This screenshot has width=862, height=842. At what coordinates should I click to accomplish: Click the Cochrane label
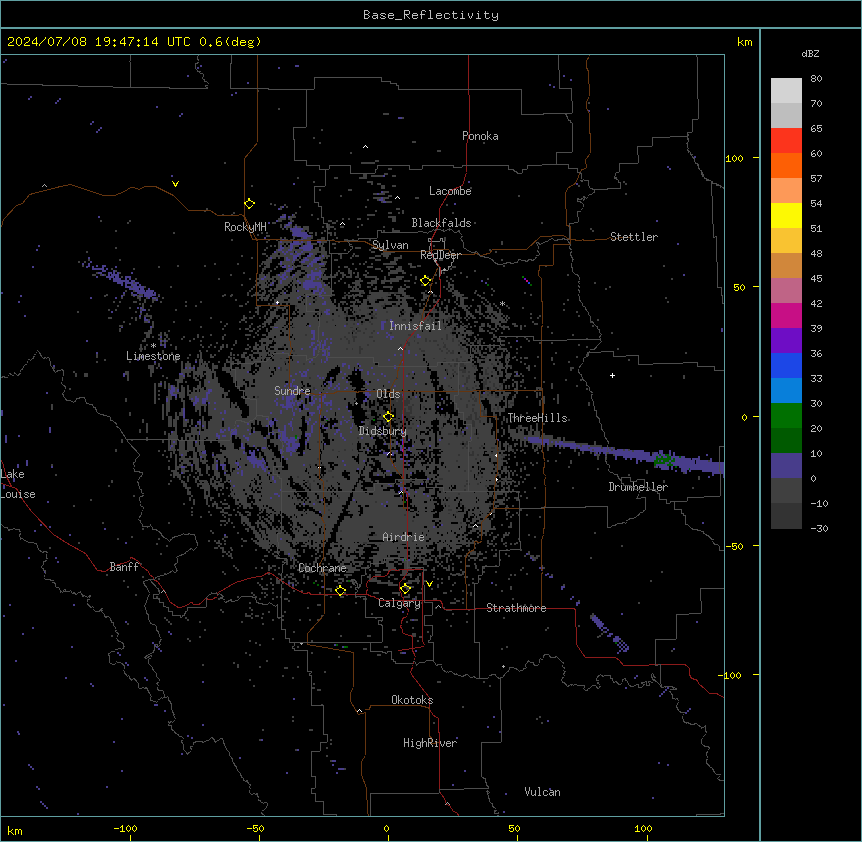tap(322, 568)
